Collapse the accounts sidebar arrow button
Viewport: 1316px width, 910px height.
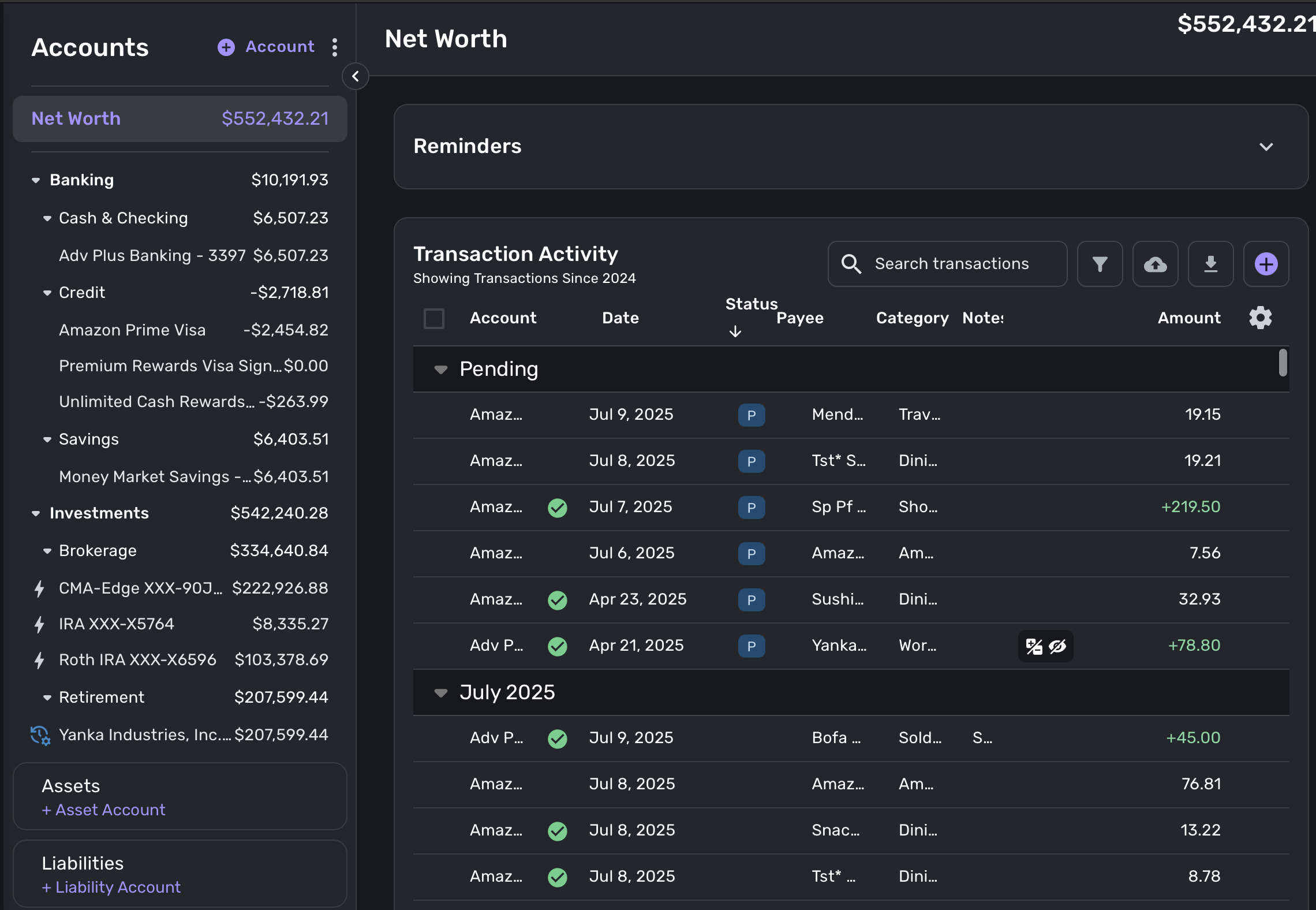tap(356, 76)
